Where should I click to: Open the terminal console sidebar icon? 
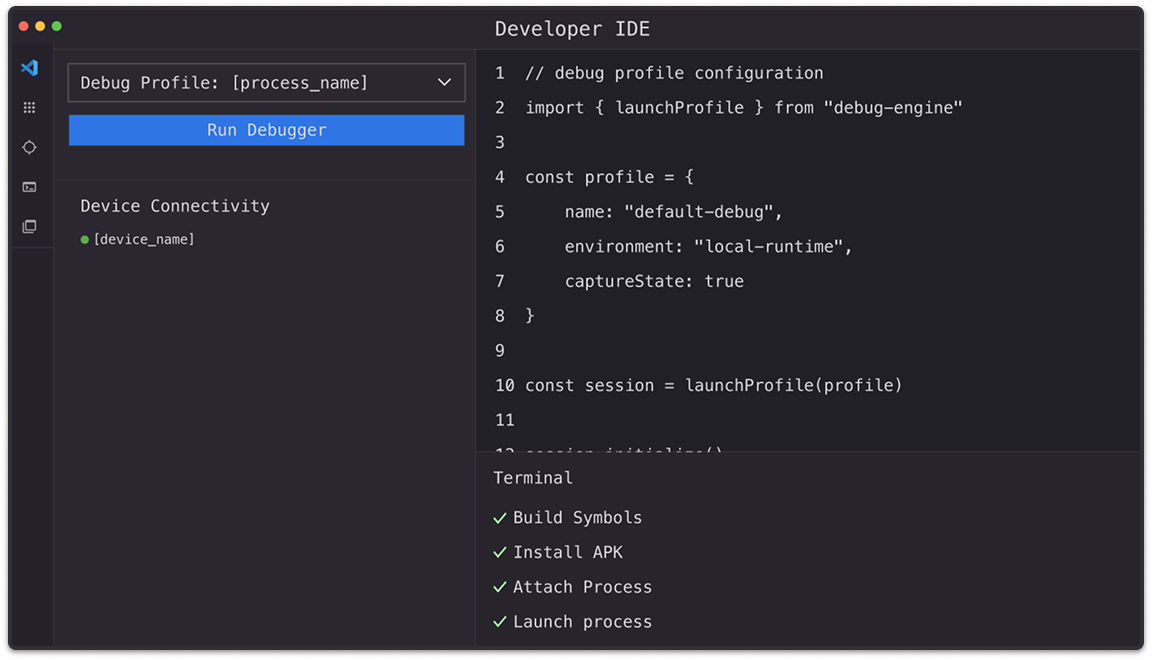(29, 187)
